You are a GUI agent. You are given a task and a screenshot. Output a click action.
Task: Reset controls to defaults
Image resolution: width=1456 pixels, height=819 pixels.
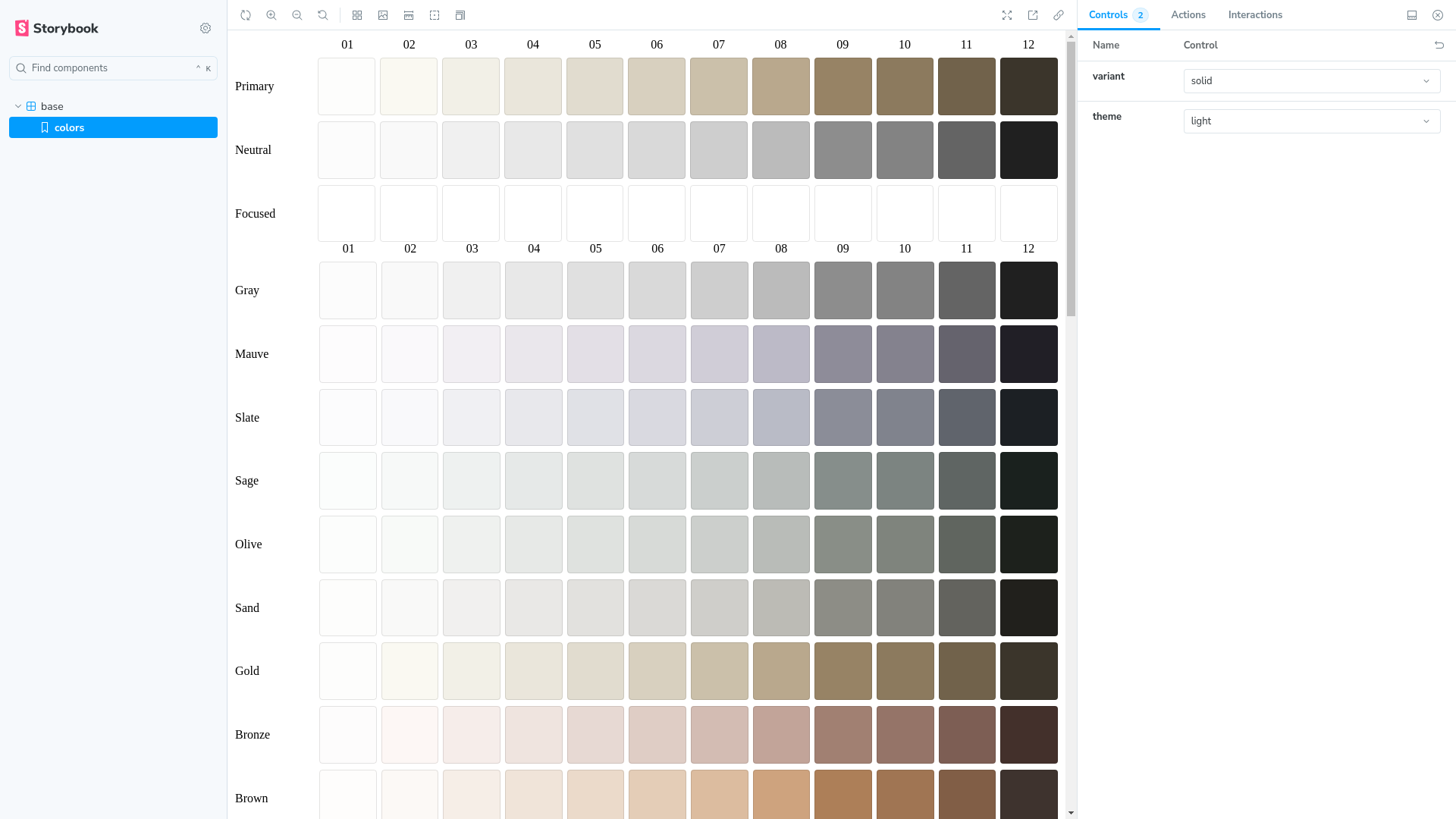1439,45
